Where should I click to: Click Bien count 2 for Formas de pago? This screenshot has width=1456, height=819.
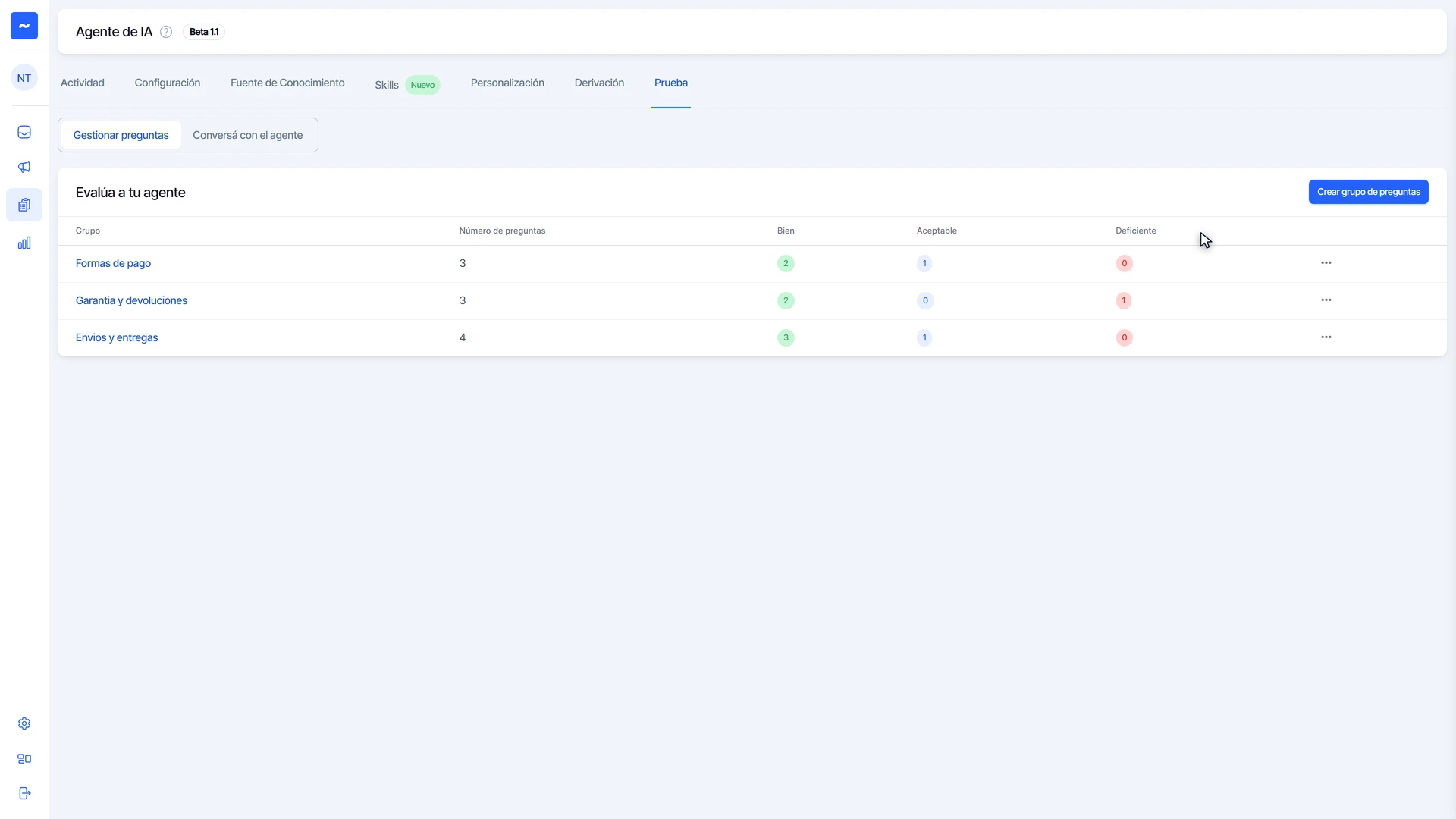786,263
